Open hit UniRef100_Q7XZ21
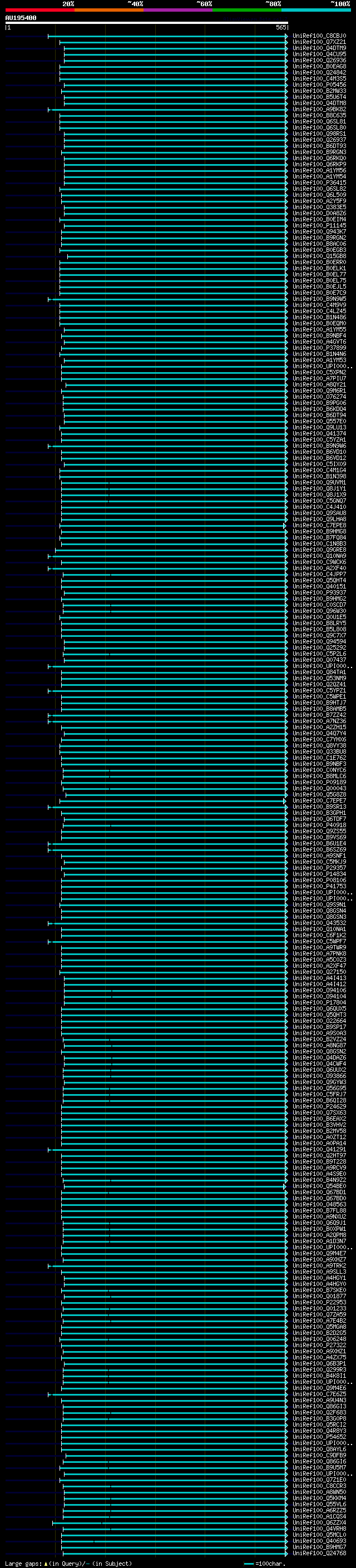Screen dimensions: 356x1568 tap(319, 42)
